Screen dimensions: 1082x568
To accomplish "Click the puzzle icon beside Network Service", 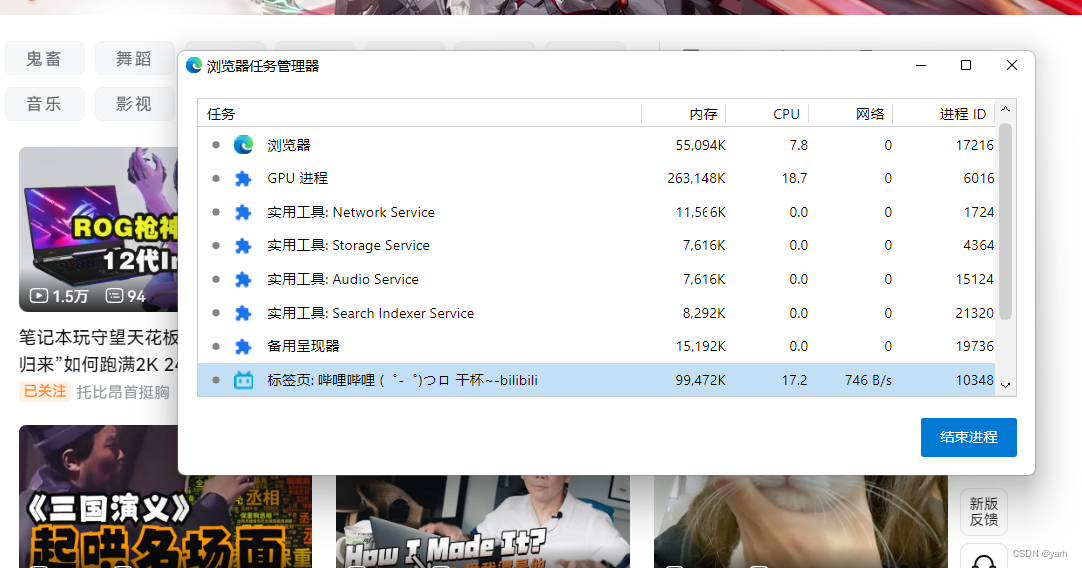I will (x=243, y=213).
